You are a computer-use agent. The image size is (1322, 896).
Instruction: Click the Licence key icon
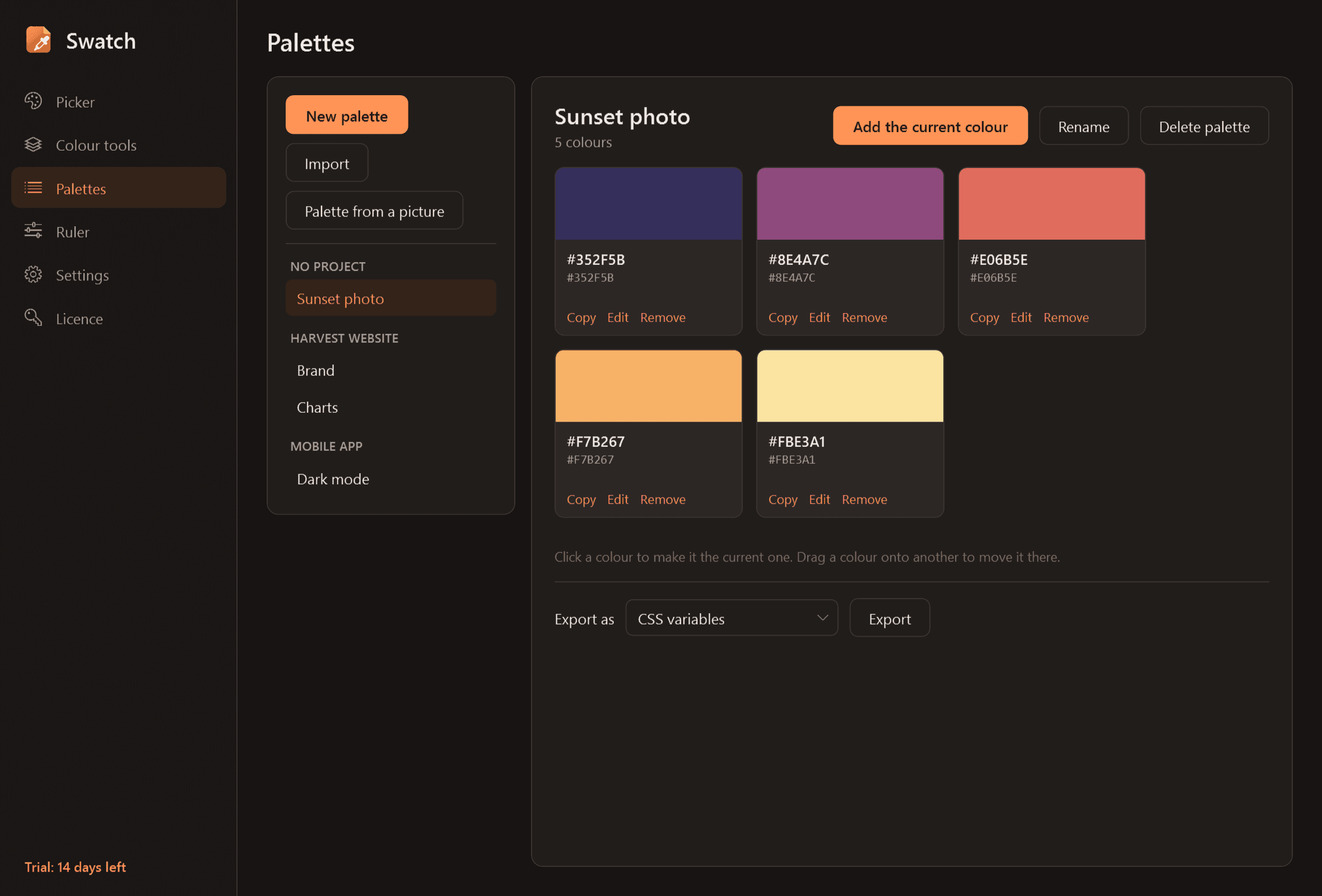tap(33, 318)
